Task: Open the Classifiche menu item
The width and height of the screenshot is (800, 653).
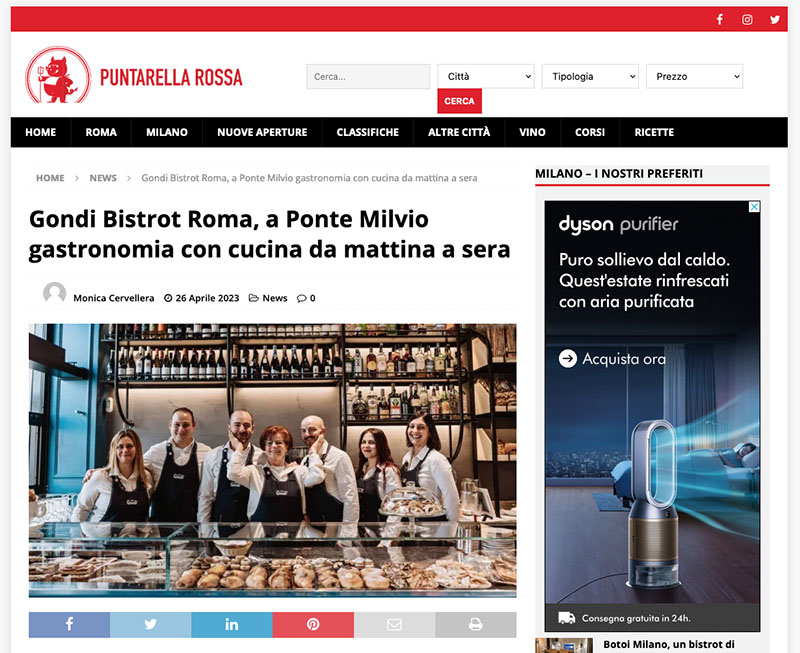Action: tap(367, 132)
